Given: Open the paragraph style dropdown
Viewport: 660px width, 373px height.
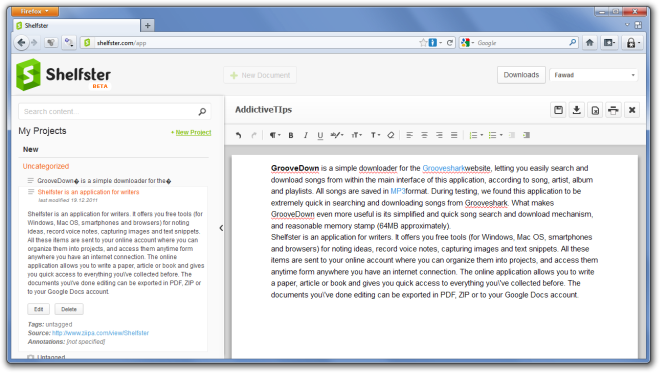Looking at the screenshot, I should [274, 135].
